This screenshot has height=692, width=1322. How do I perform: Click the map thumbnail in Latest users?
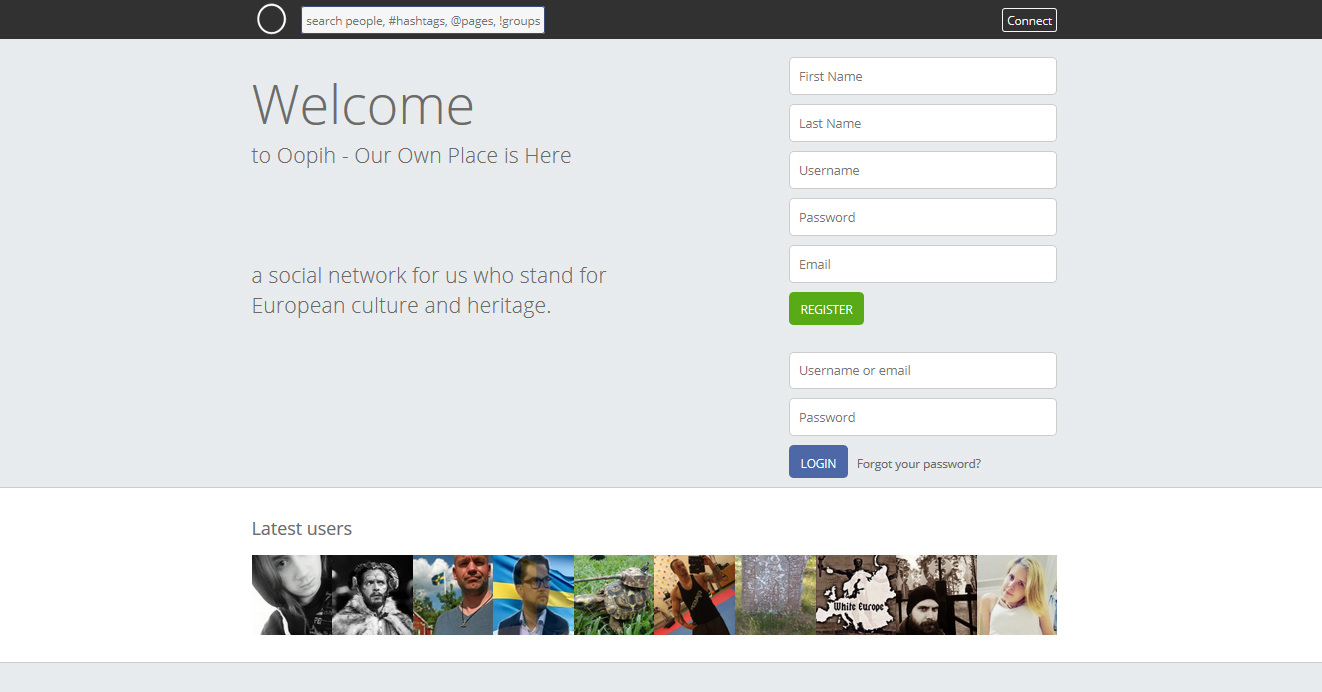point(856,595)
